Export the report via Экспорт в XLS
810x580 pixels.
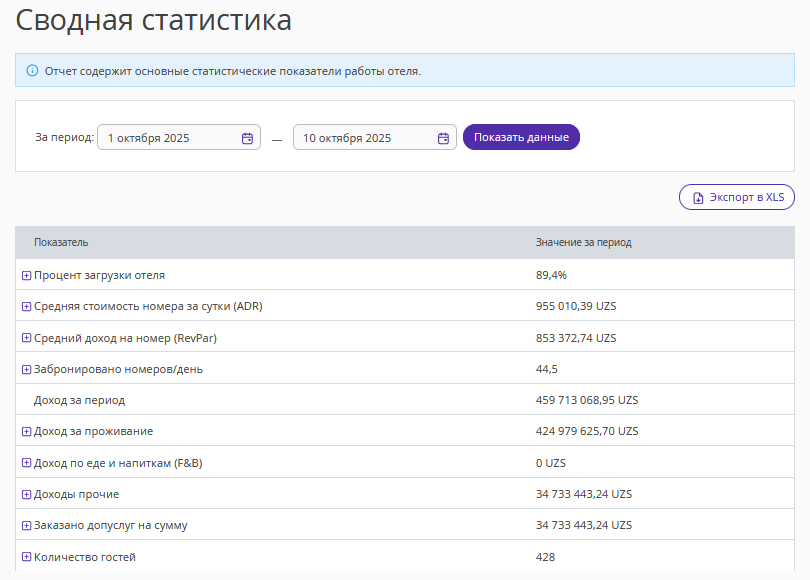pyautogui.click(x=737, y=198)
